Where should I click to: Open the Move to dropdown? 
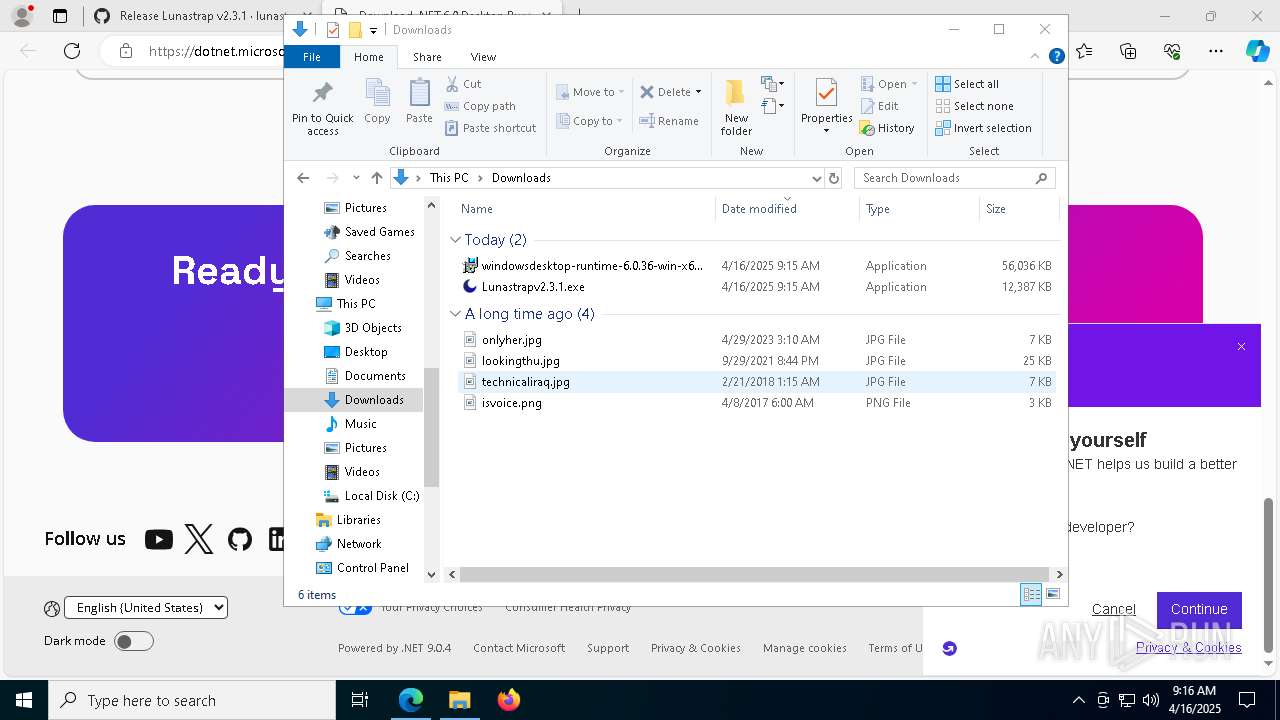(x=590, y=92)
